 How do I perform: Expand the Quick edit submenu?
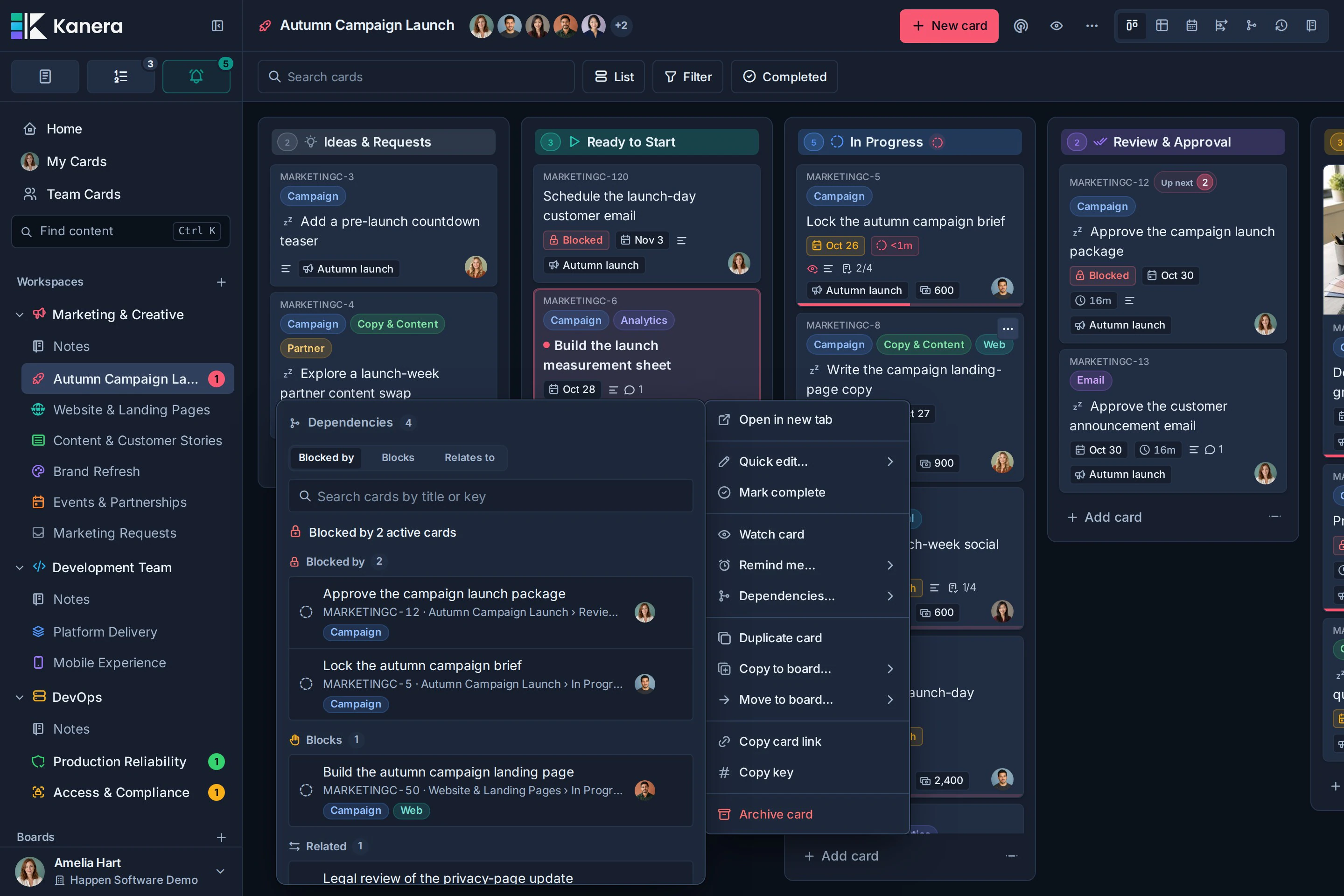tap(807, 462)
